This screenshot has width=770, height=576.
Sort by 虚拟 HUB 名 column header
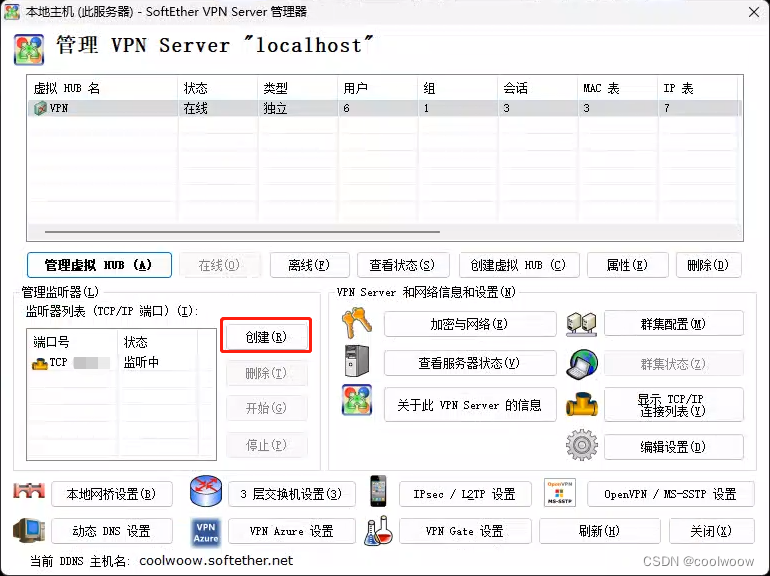103,88
